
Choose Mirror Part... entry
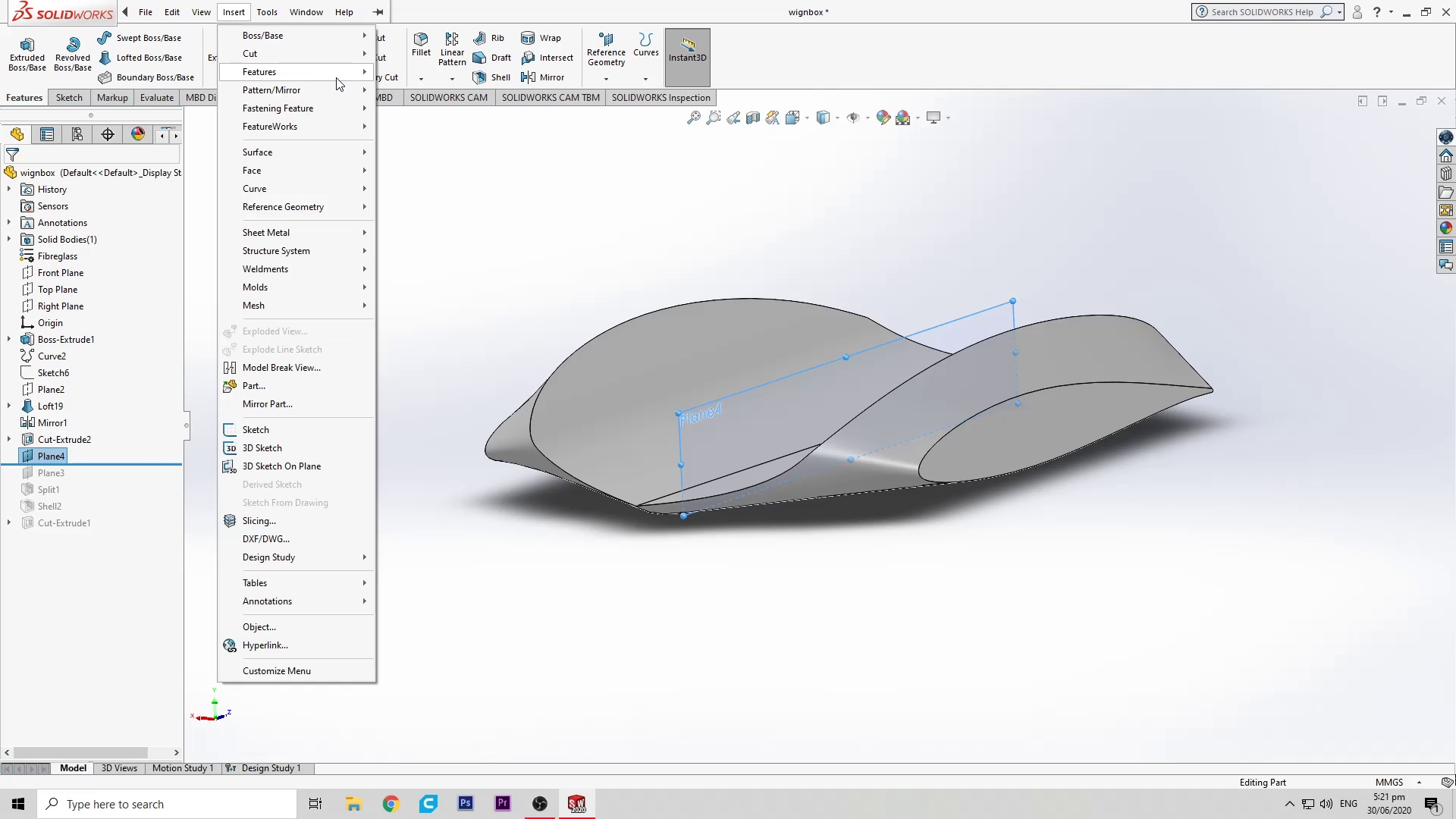point(297,404)
